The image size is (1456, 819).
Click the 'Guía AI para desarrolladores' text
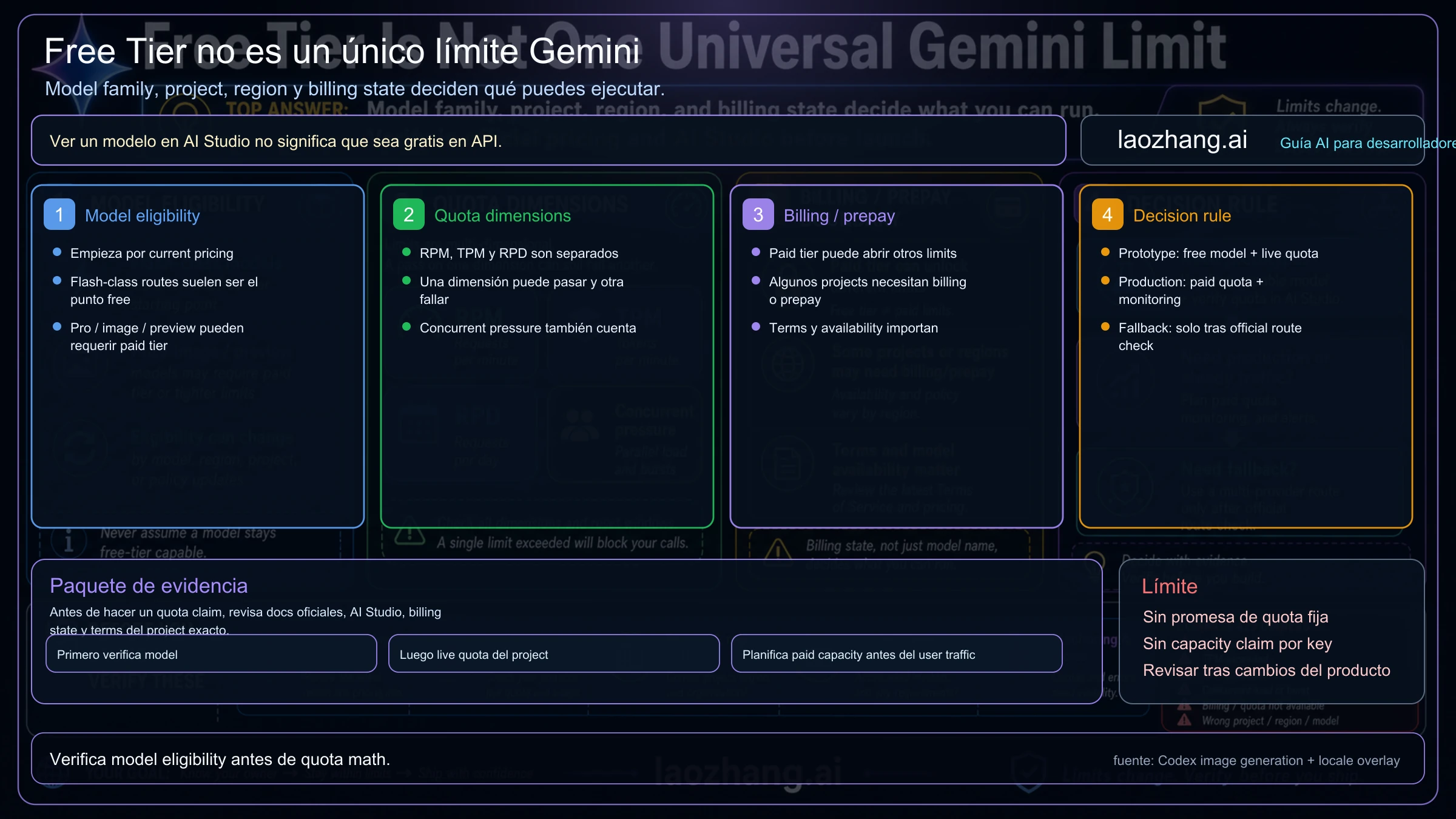pos(1367,143)
